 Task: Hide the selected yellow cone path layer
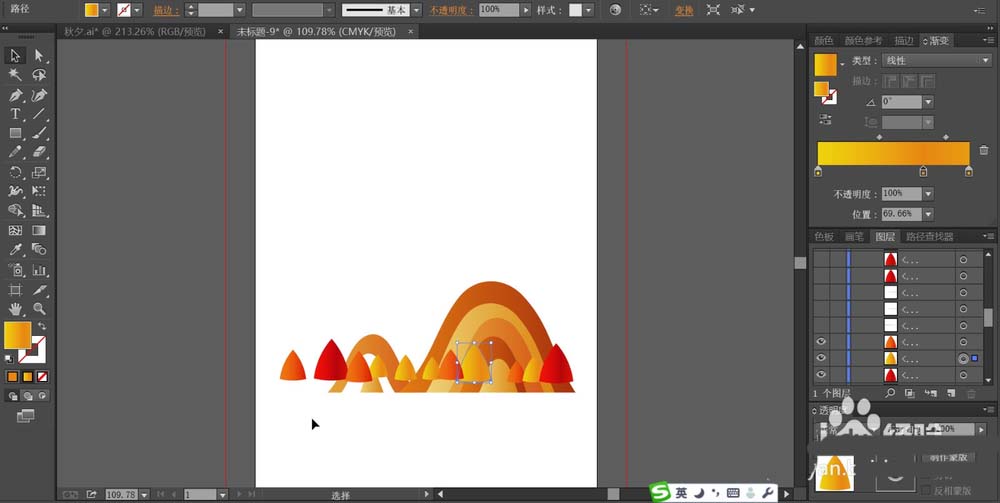pos(821,358)
